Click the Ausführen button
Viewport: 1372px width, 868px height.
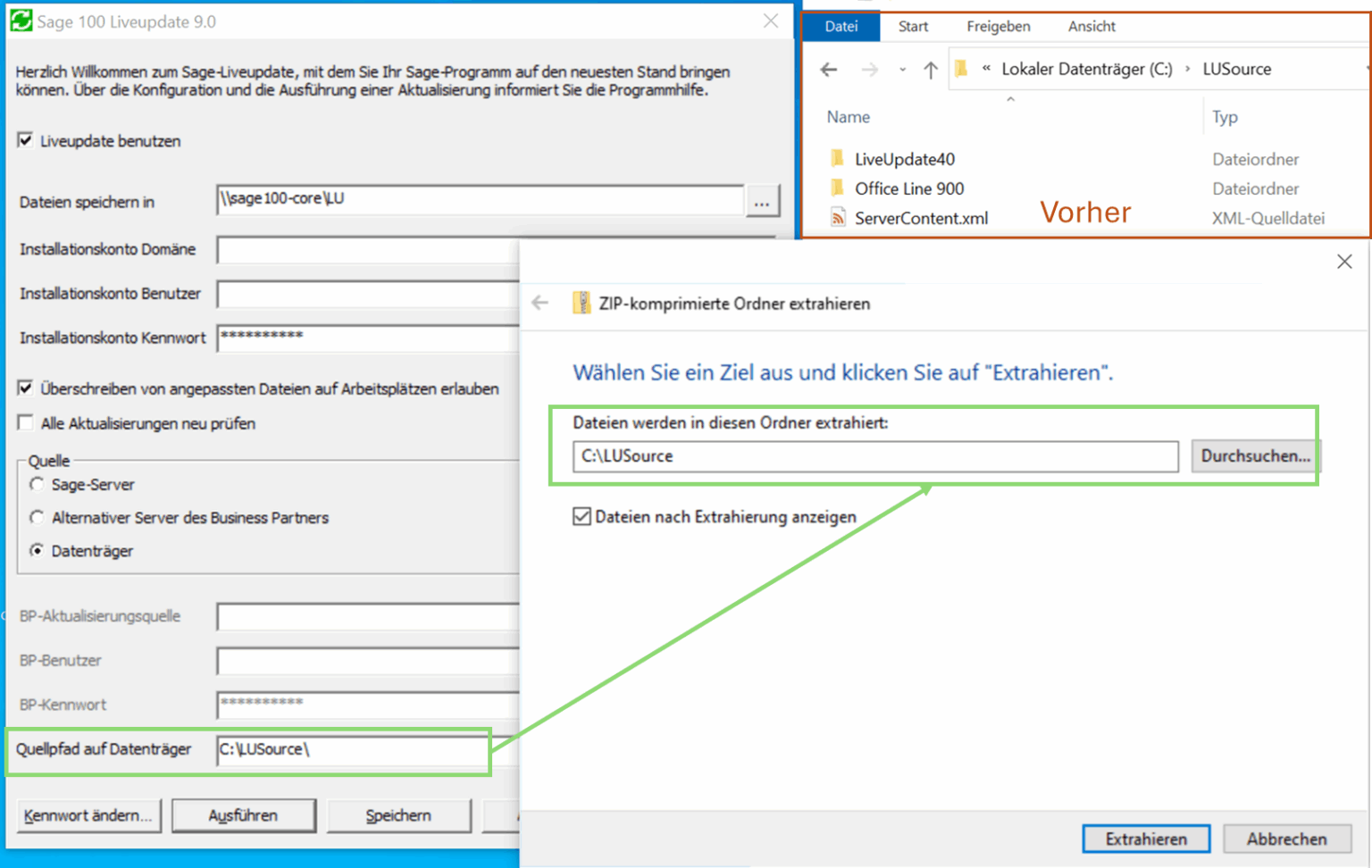pos(243,814)
